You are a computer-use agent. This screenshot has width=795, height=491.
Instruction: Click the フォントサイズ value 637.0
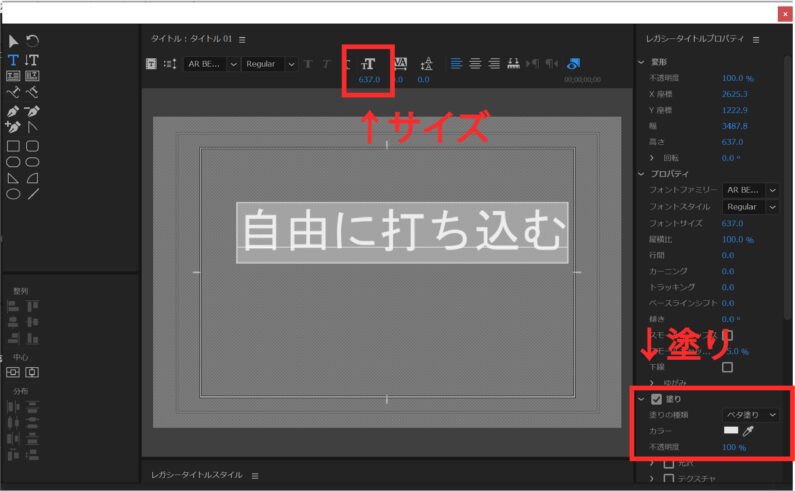pos(735,223)
